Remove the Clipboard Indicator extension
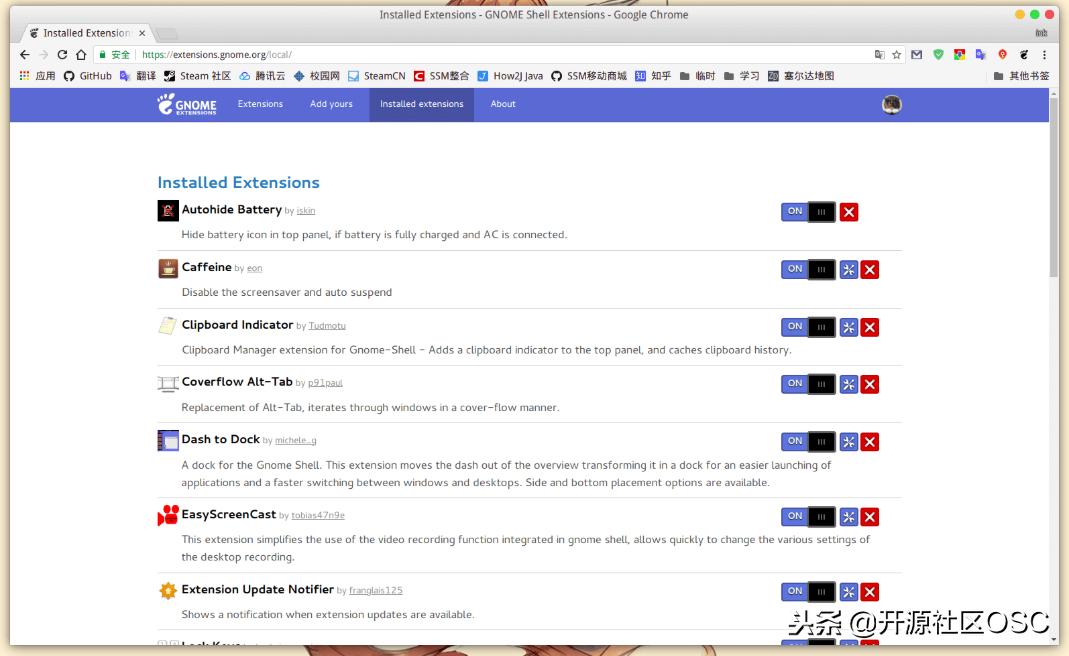 (x=870, y=327)
